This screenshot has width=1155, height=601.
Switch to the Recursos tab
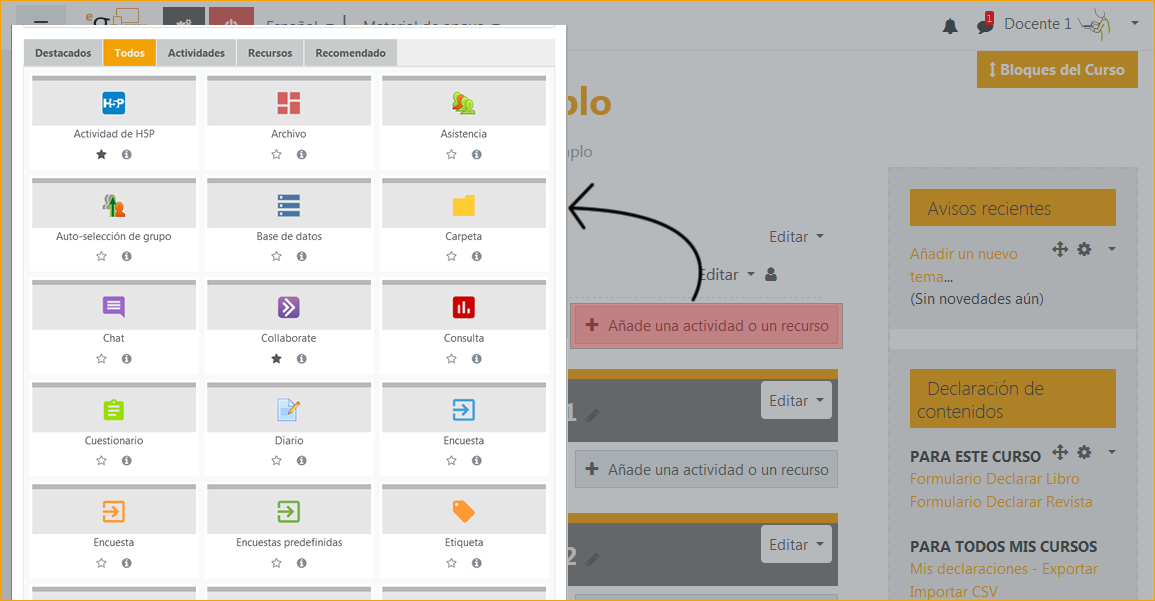pyautogui.click(x=270, y=53)
